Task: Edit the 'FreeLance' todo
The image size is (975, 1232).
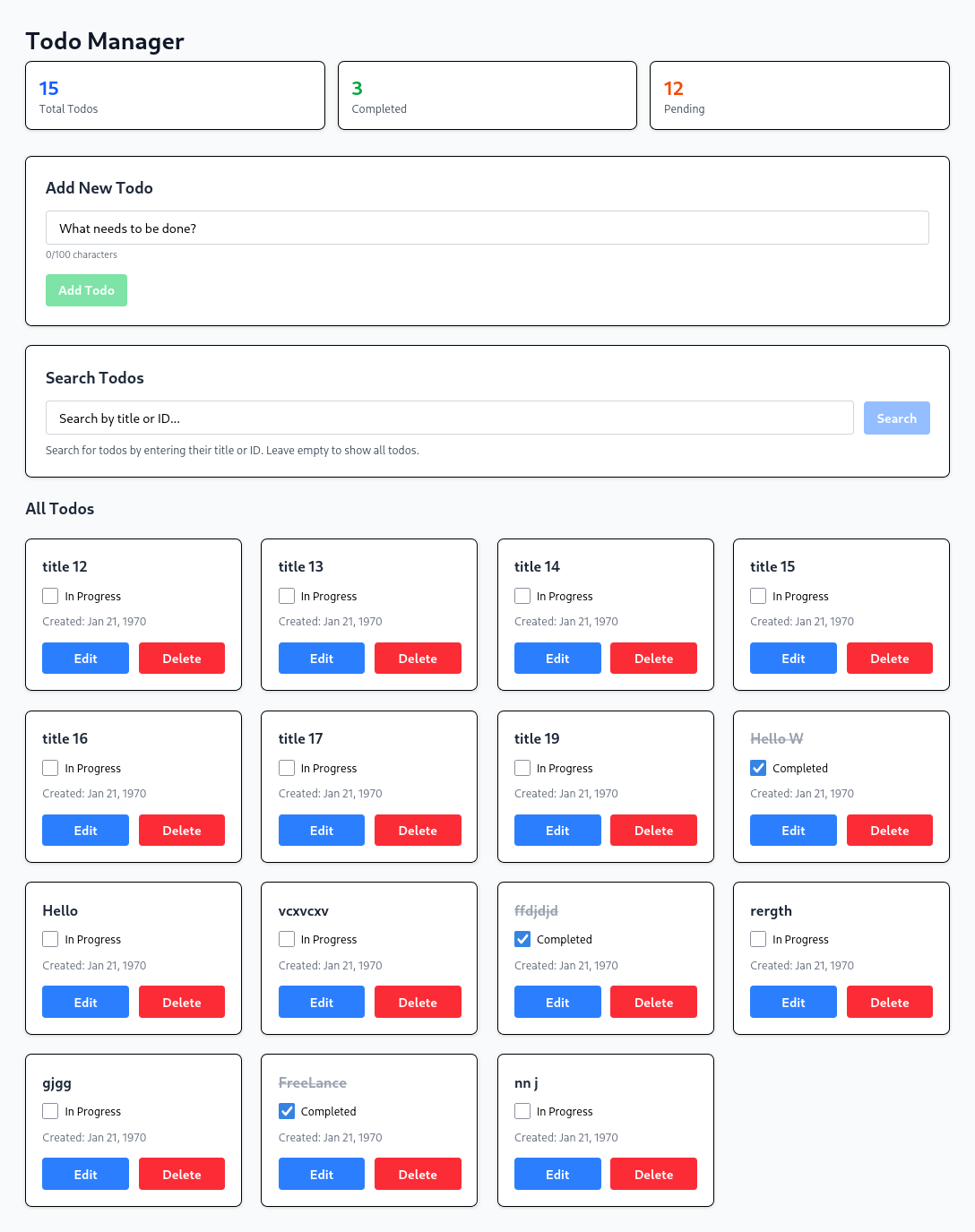Action: [x=322, y=1174]
